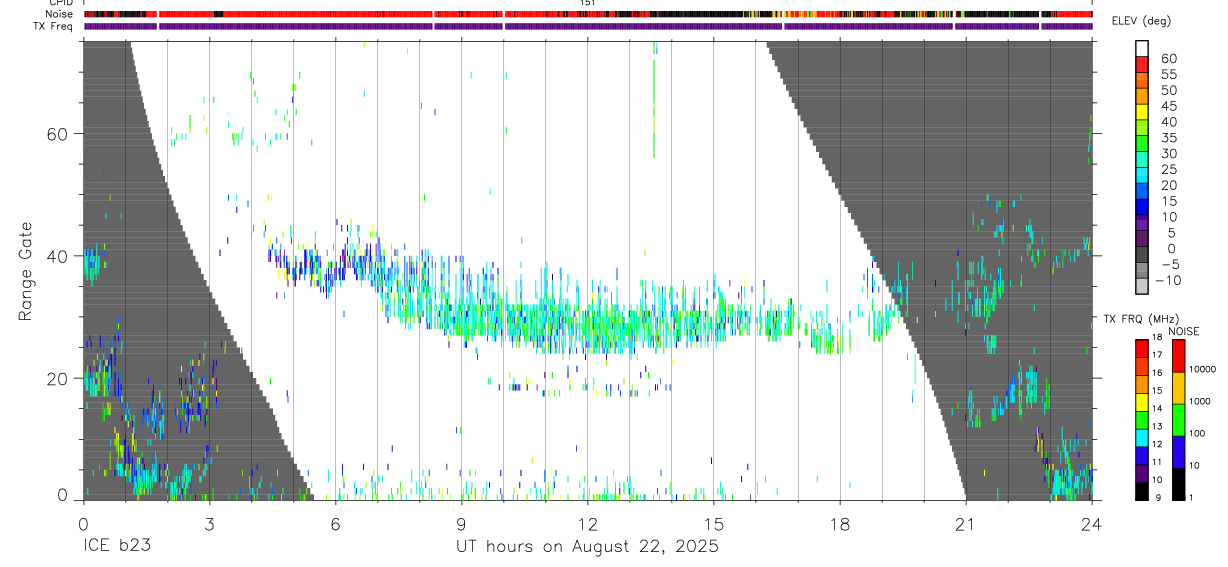
Task: Click the "100" value on NOISE scale
Action: 1195,433
